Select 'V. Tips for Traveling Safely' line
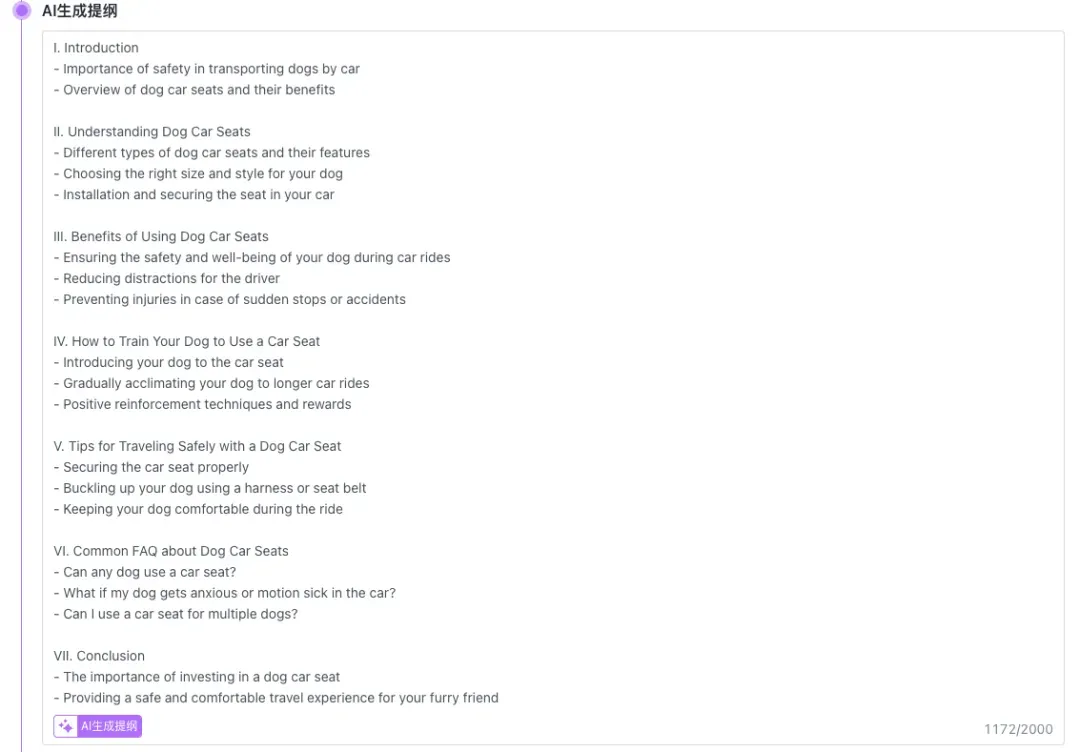This screenshot has height=752, width=1080. (x=197, y=447)
